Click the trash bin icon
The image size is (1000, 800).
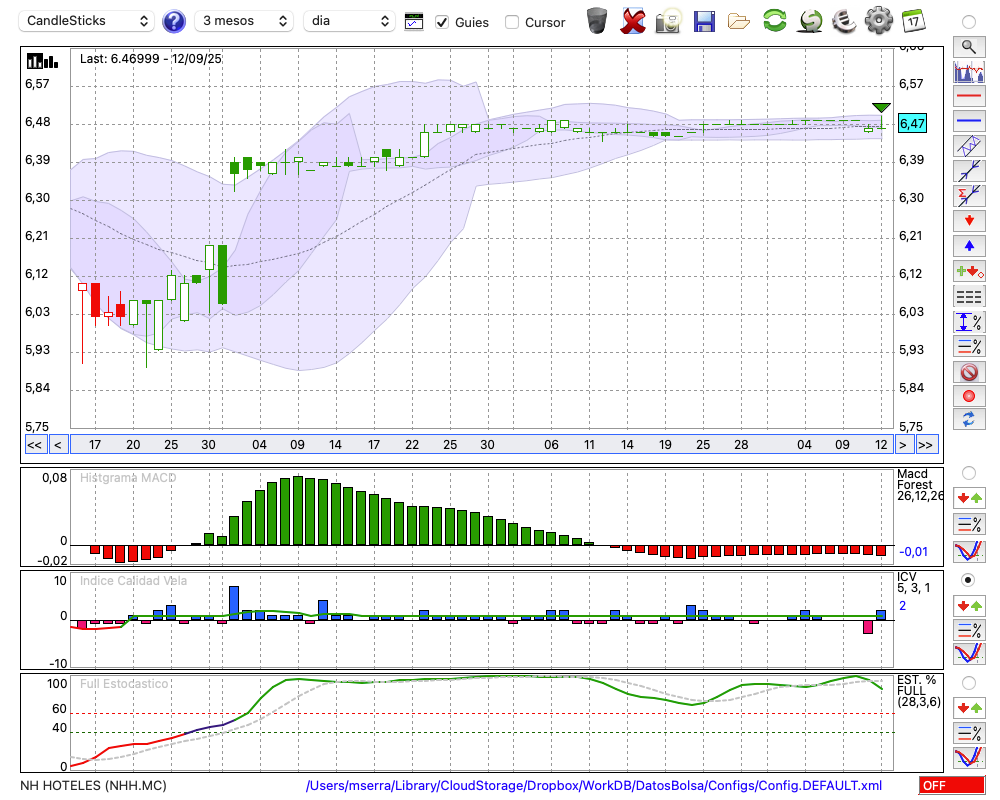[x=597, y=21]
